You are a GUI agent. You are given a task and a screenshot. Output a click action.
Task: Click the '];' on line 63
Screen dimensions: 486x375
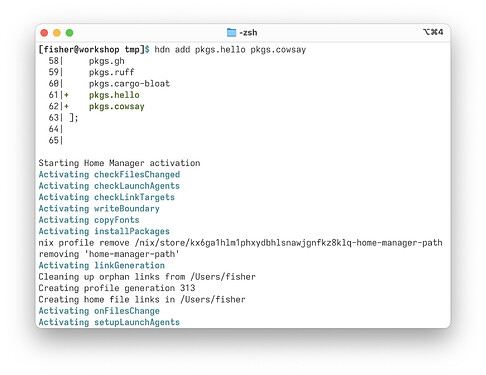point(74,118)
